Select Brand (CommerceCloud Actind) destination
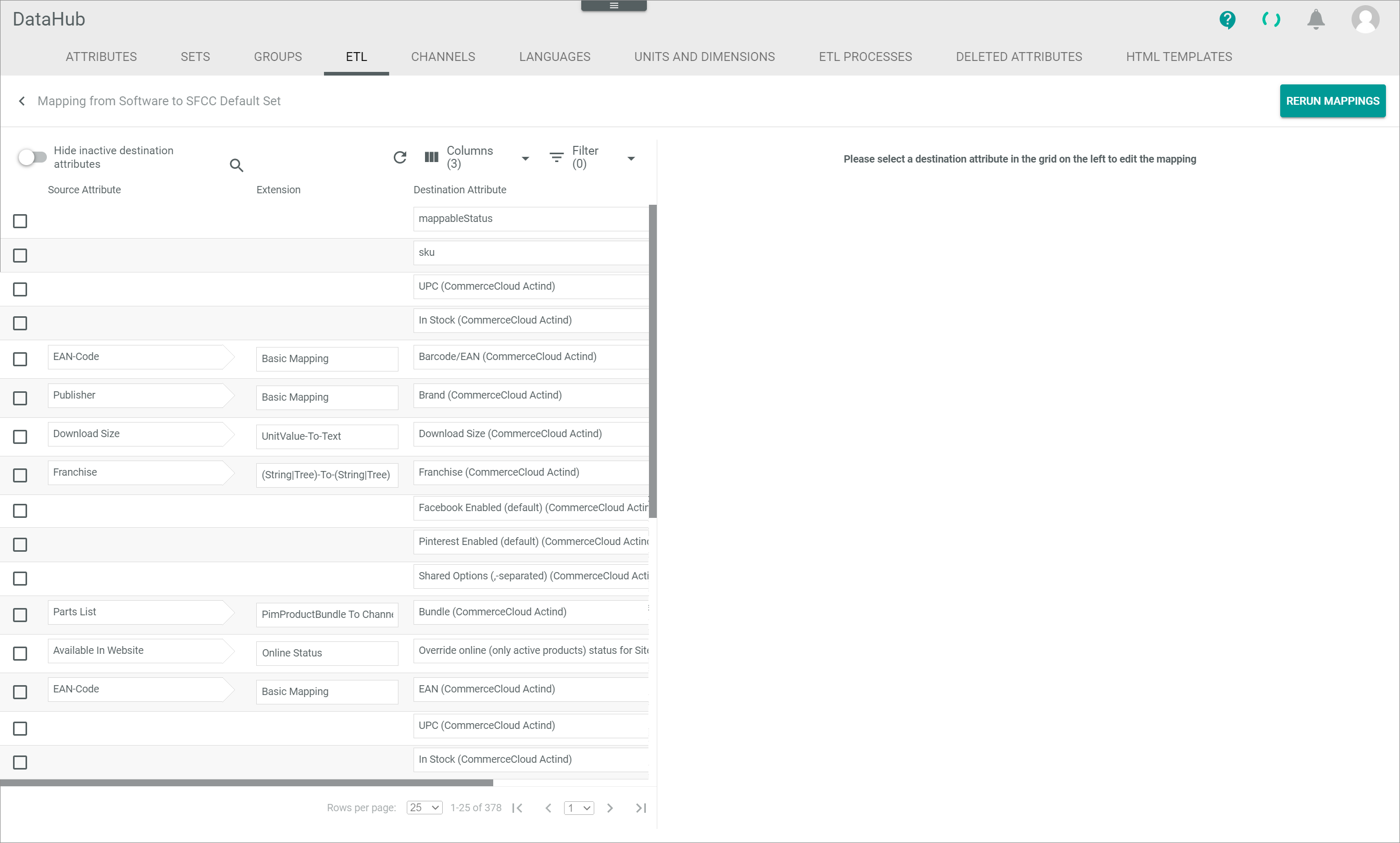Image resolution: width=1400 pixels, height=843 pixels. click(531, 395)
